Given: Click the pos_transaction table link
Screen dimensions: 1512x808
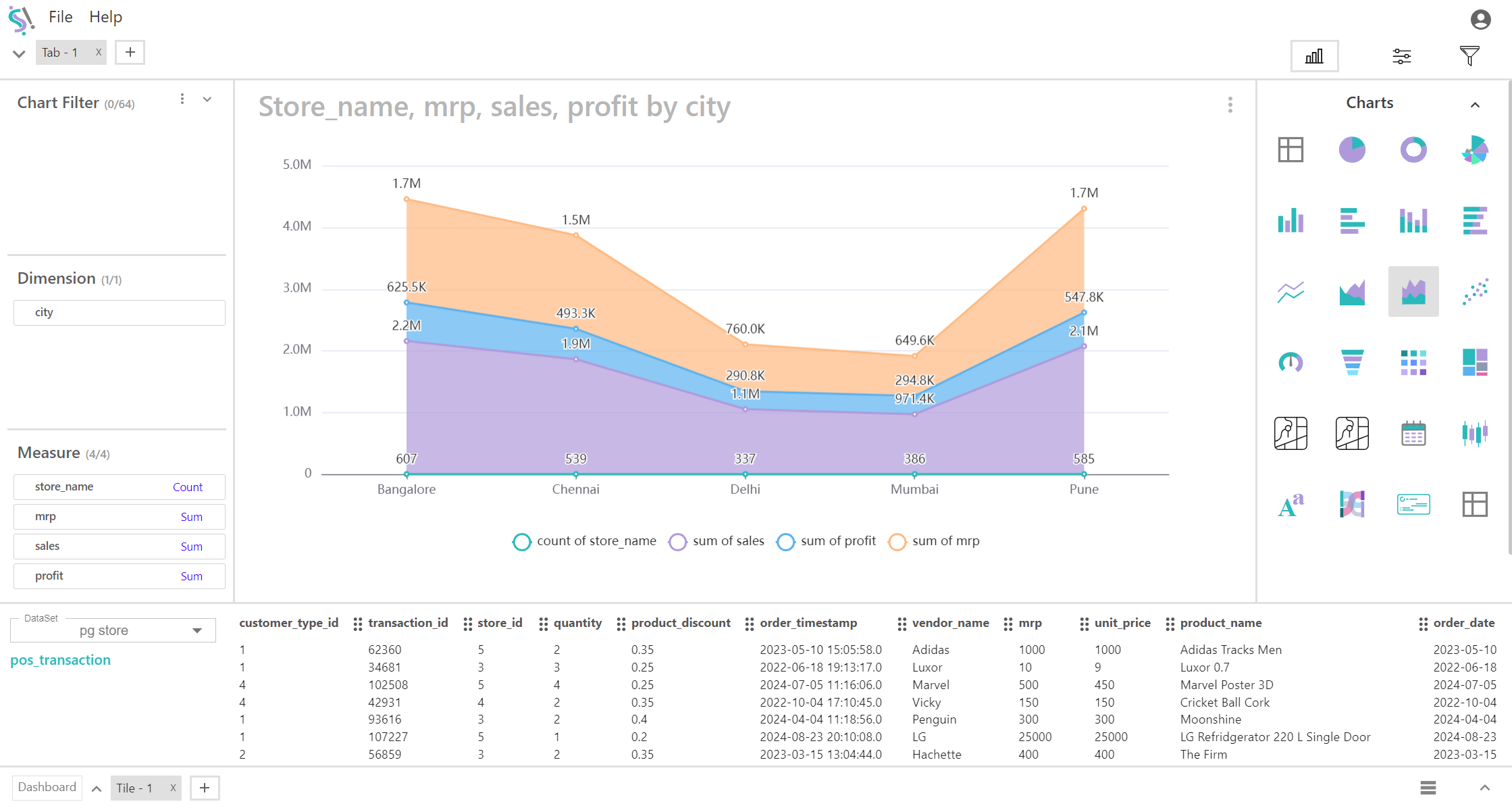Looking at the screenshot, I should pos(60,660).
